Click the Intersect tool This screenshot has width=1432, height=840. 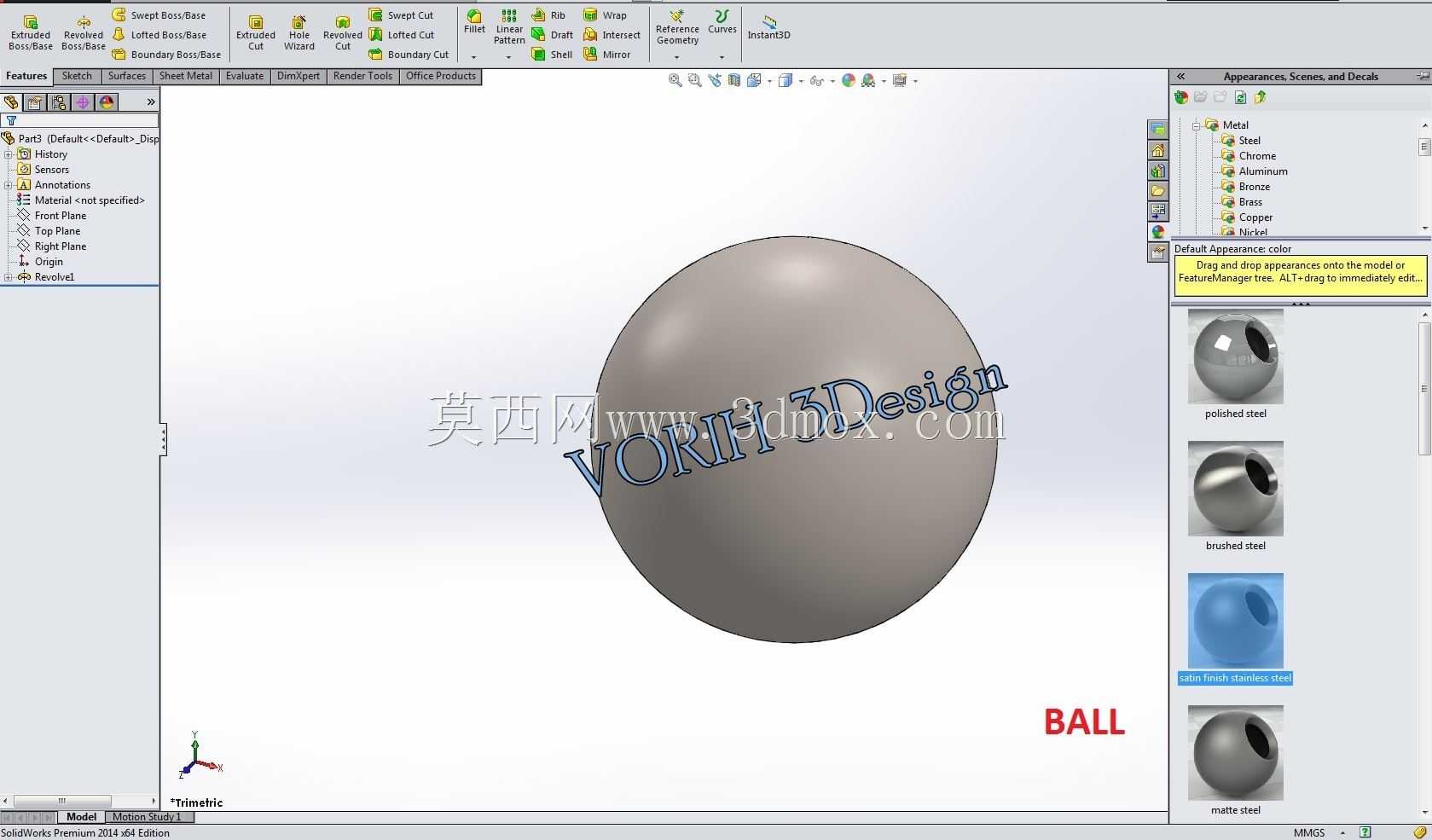tap(612, 35)
